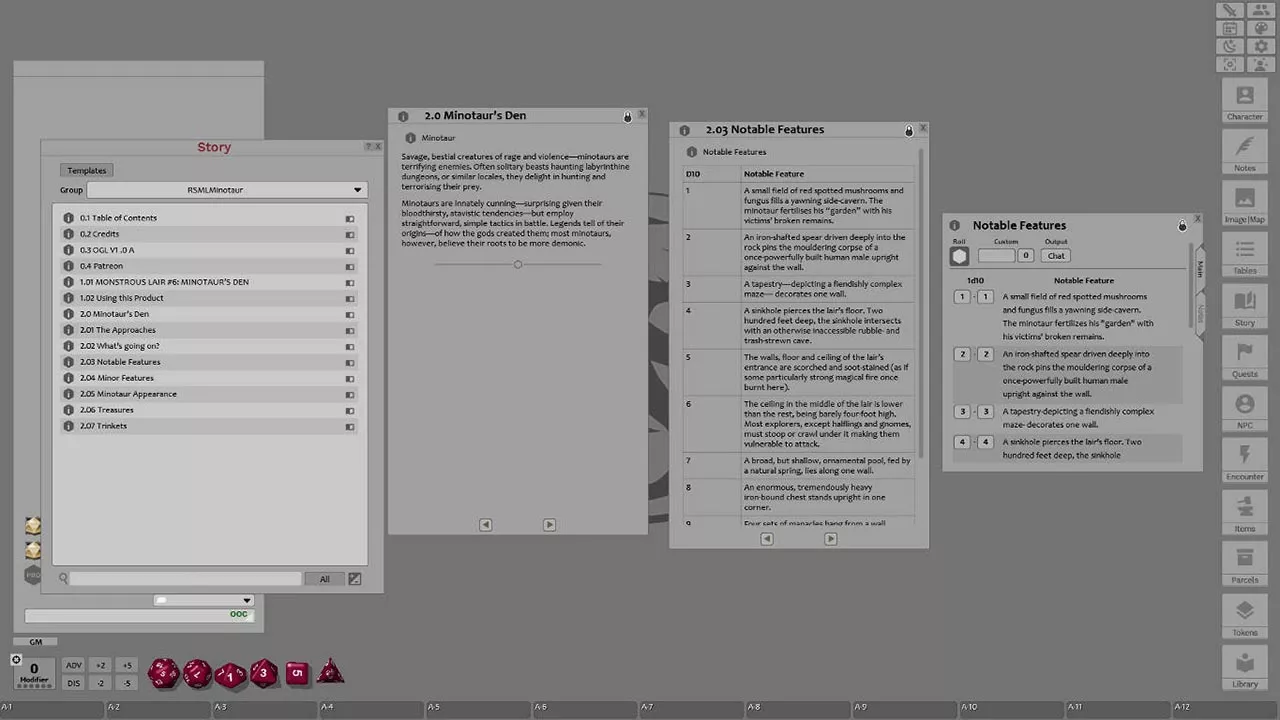Open 2.03 Notable Features story entry
This screenshot has width=1280, height=720.
209,362
